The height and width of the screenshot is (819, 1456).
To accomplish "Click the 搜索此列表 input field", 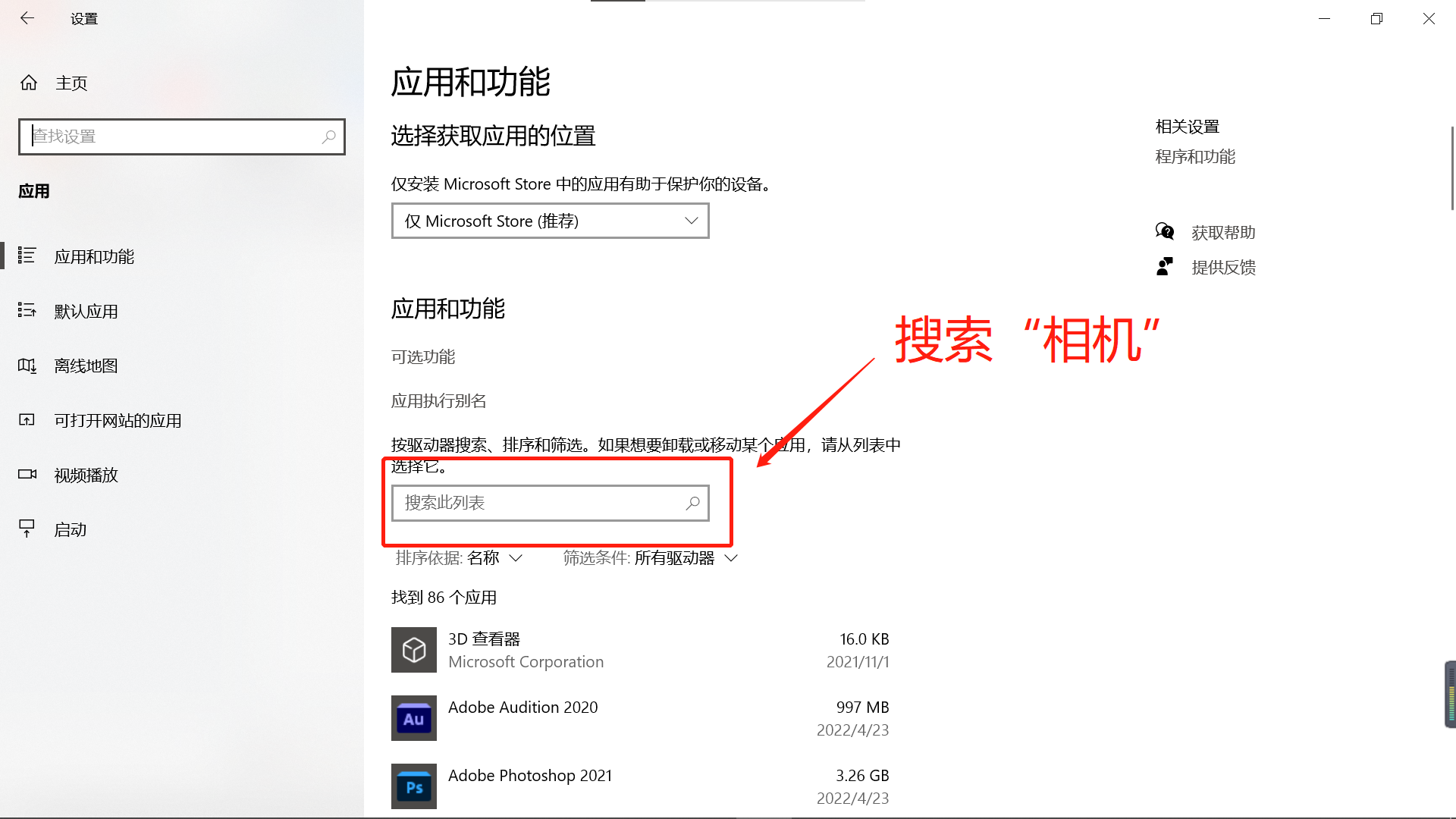I will pyautogui.click(x=538, y=503).
